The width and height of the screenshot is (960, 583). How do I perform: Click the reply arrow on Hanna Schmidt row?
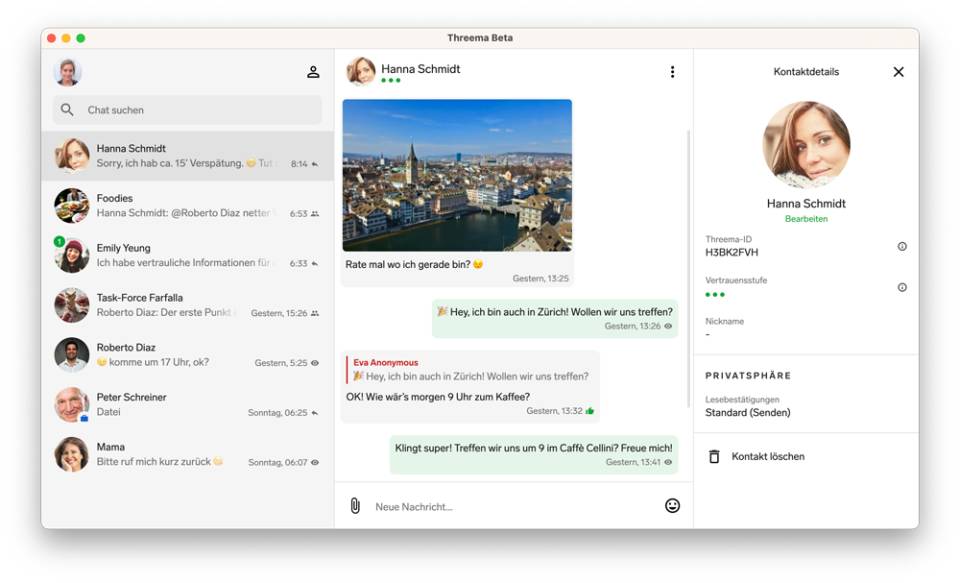(x=315, y=164)
